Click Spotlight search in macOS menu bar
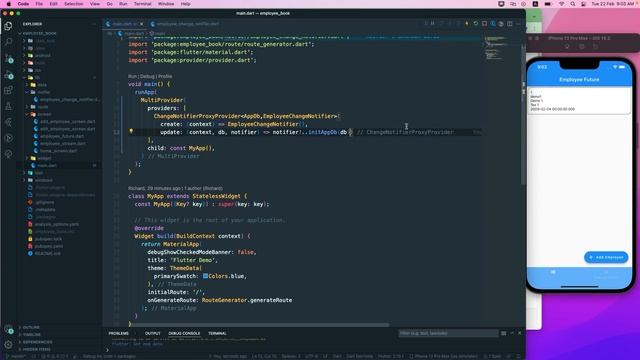Image resolution: width=640 pixels, height=360 pixels. (x=573, y=4)
